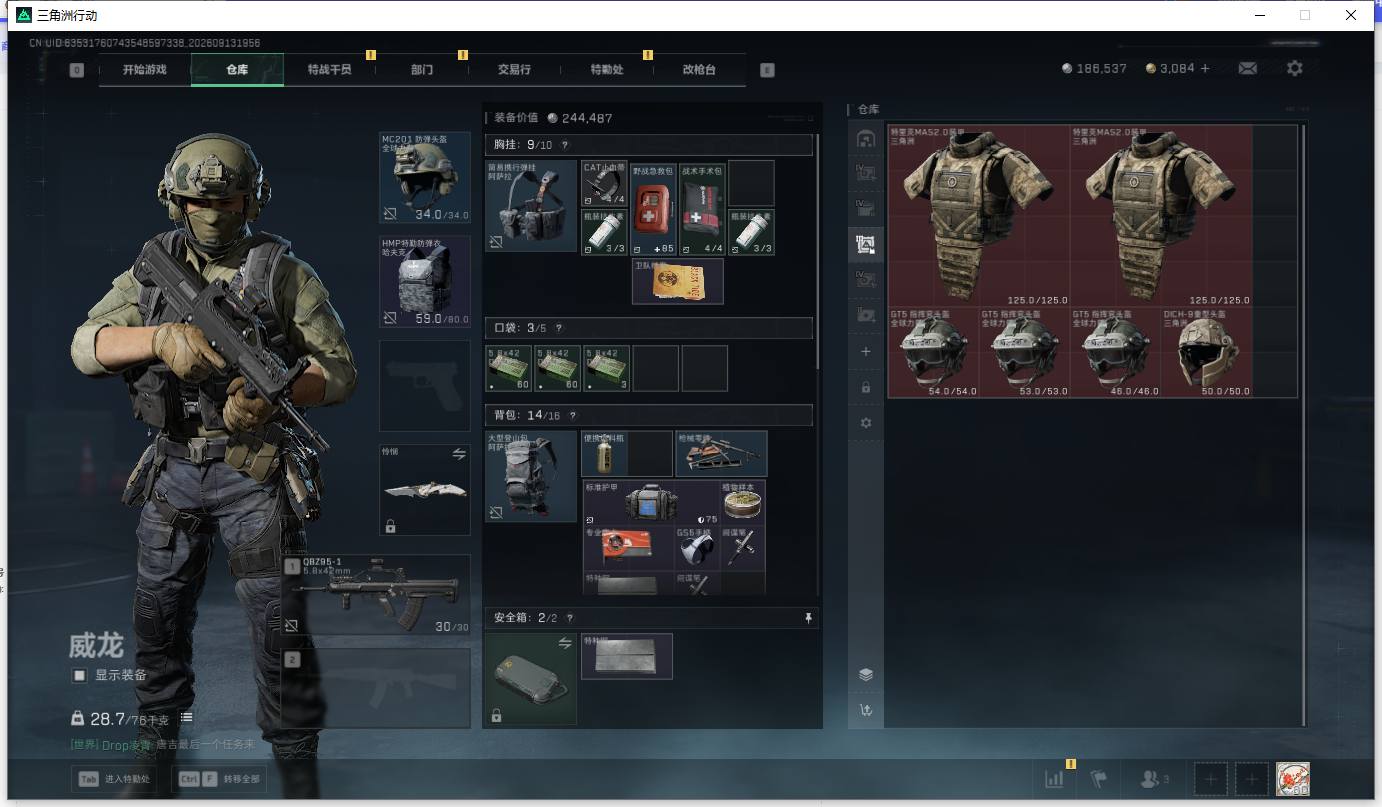Screen dimensions: 1382x807
Task: Select the GS5 controller item in backpack
Action: pos(697,548)
